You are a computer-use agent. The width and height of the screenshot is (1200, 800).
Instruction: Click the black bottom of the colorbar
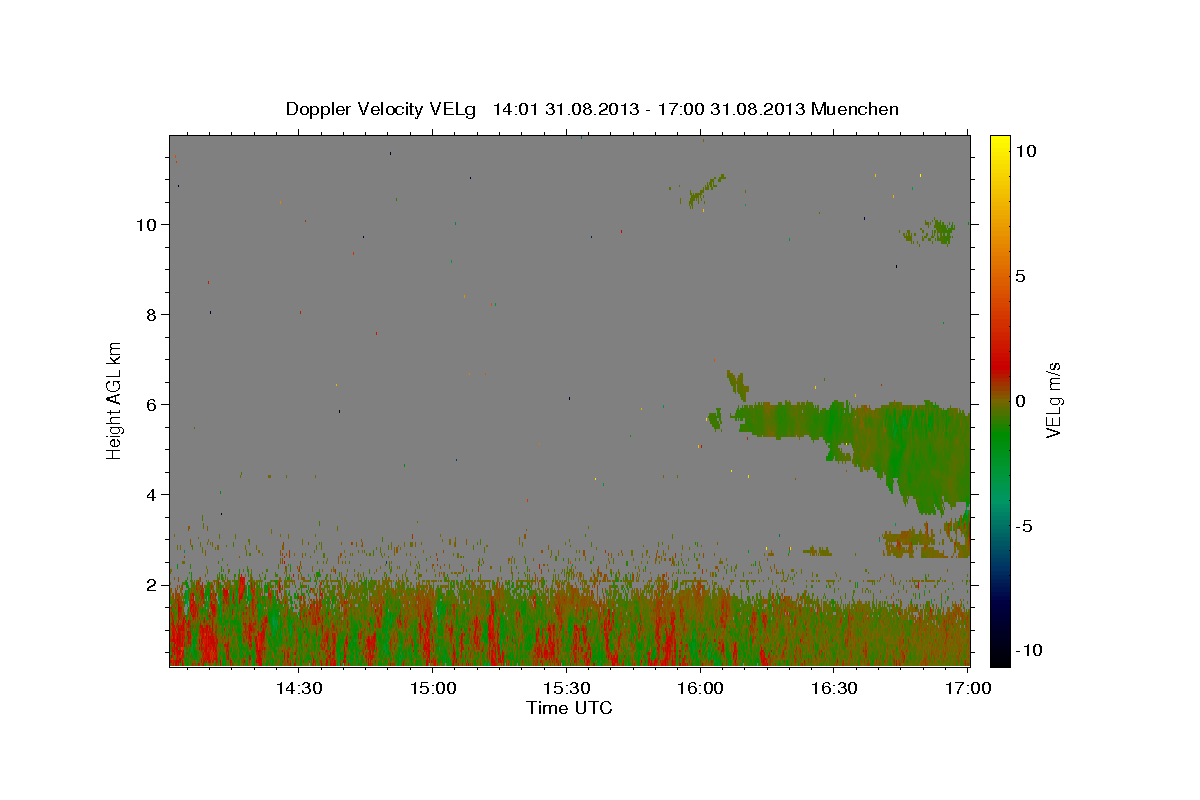pos(999,655)
